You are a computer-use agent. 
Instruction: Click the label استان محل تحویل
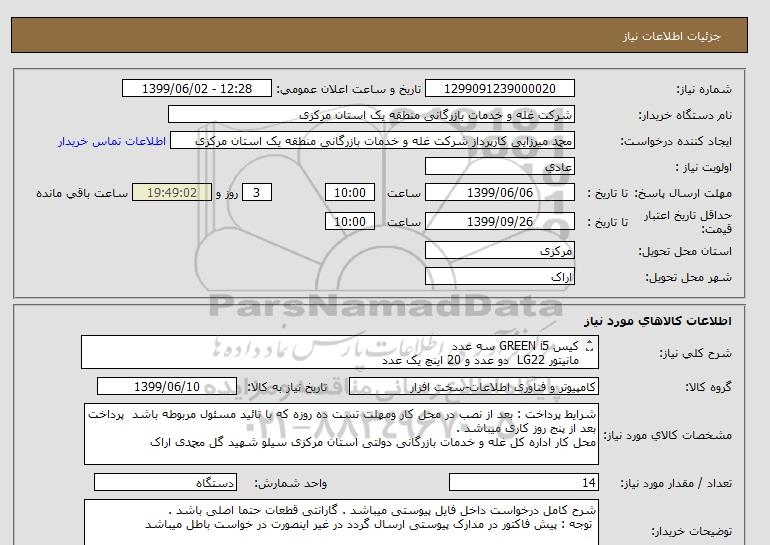[685, 251]
